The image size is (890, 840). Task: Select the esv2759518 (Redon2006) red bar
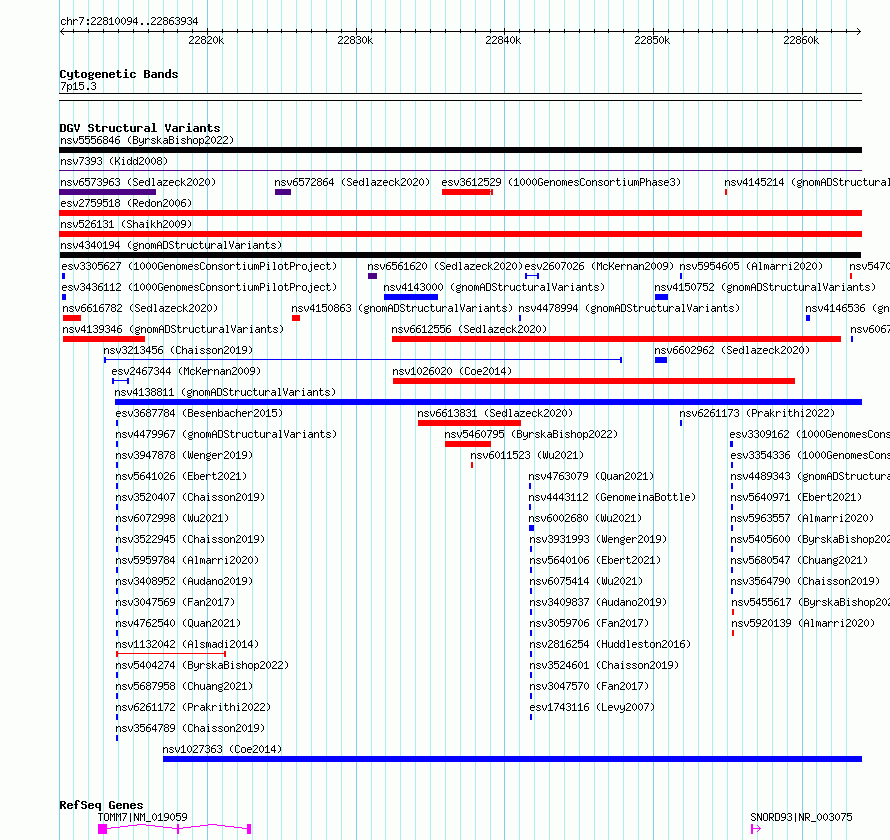[460, 213]
